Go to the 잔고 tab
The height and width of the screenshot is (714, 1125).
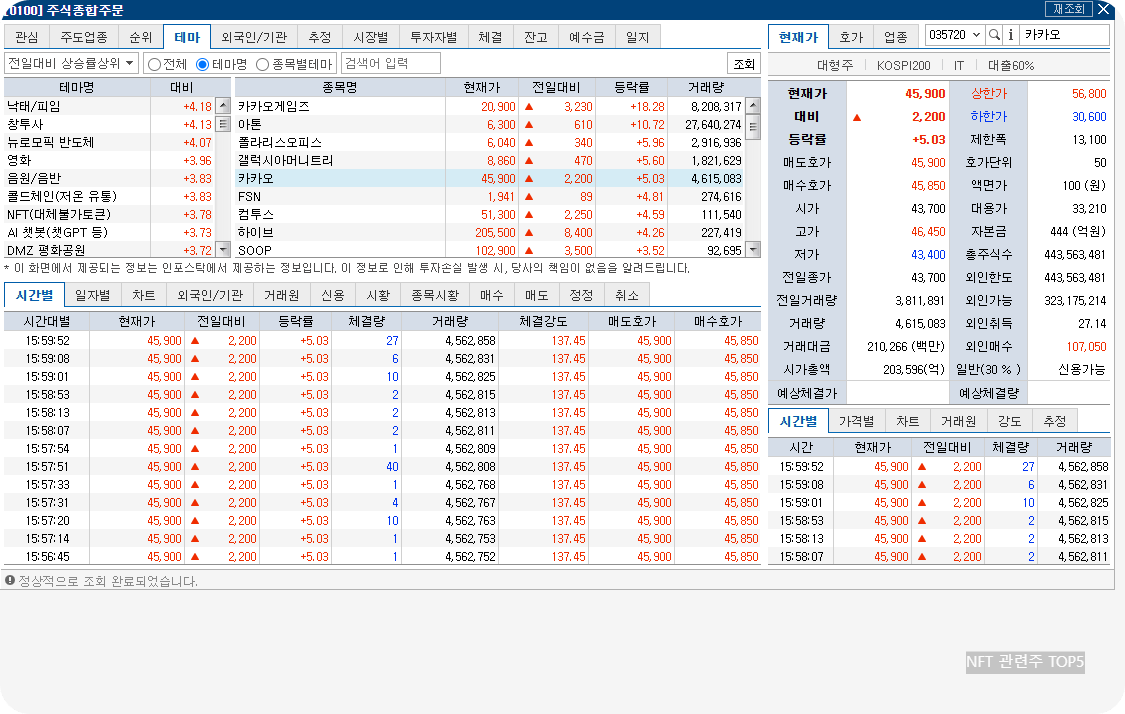point(535,37)
